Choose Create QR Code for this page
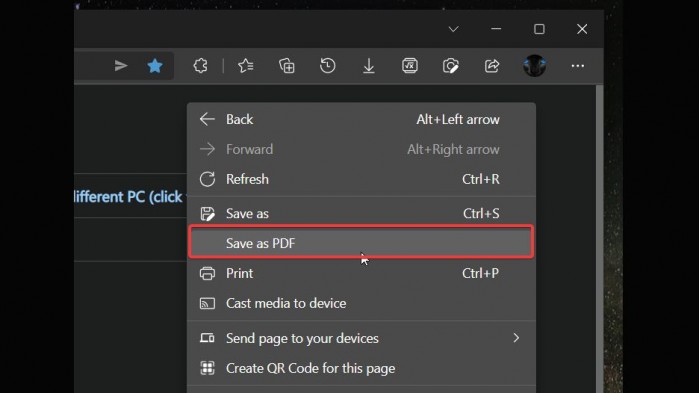 click(x=362, y=368)
